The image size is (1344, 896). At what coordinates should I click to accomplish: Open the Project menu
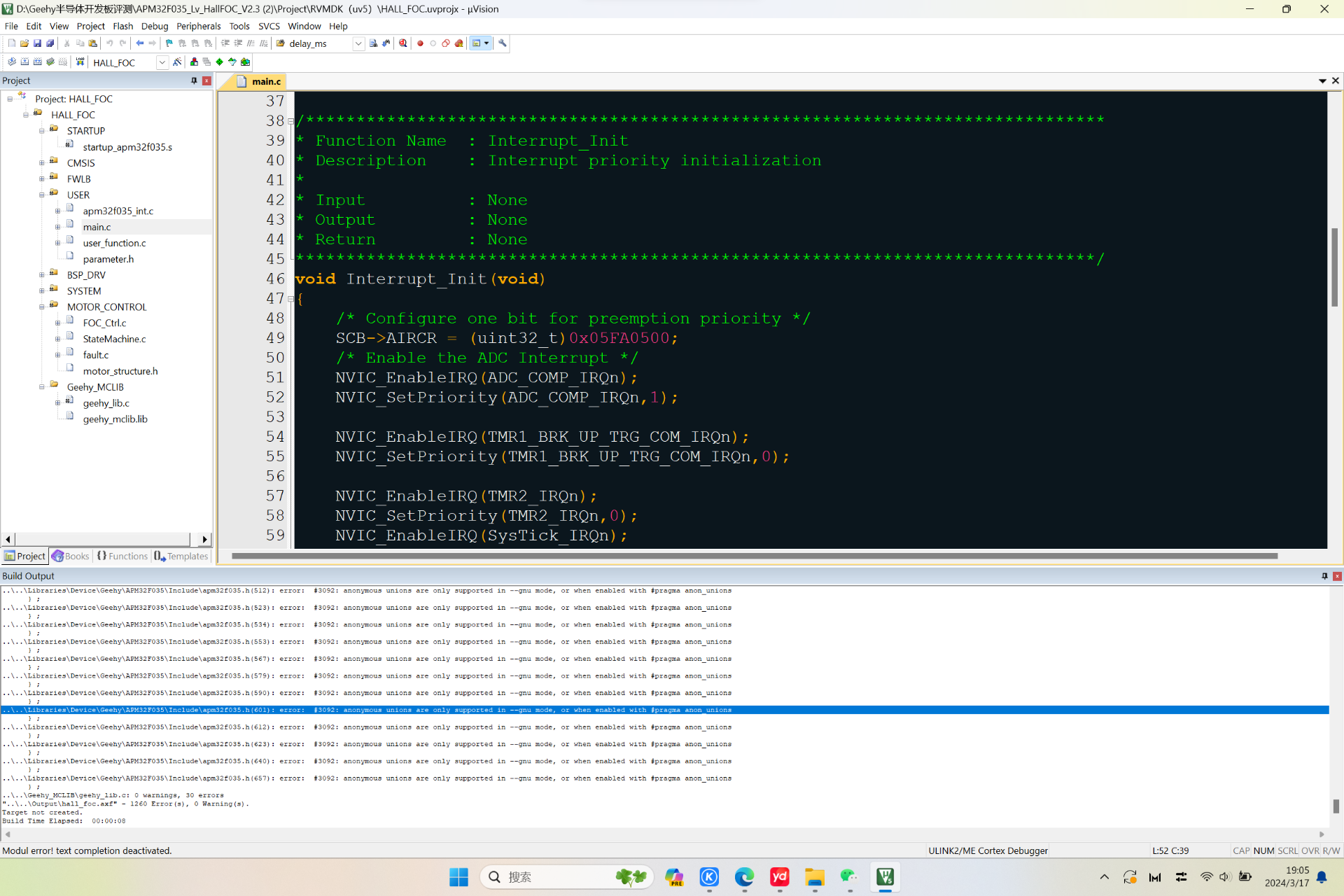coord(90,26)
